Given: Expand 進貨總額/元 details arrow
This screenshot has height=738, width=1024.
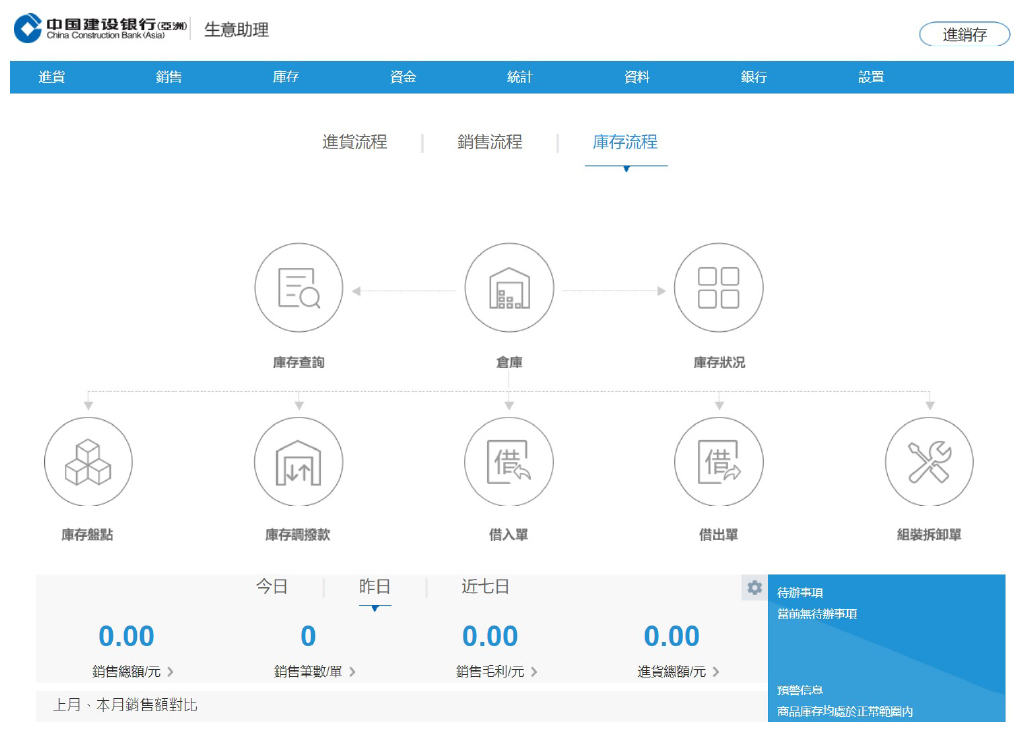Looking at the screenshot, I should pos(716,671).
